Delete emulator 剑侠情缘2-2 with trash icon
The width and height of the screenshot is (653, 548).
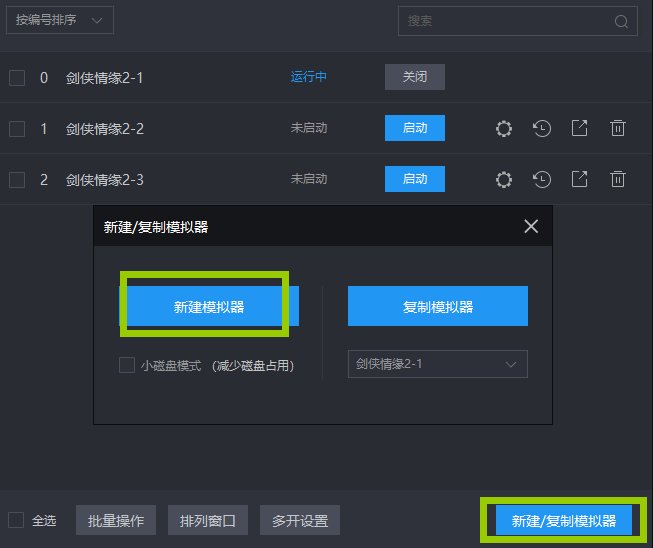(618, 128)
